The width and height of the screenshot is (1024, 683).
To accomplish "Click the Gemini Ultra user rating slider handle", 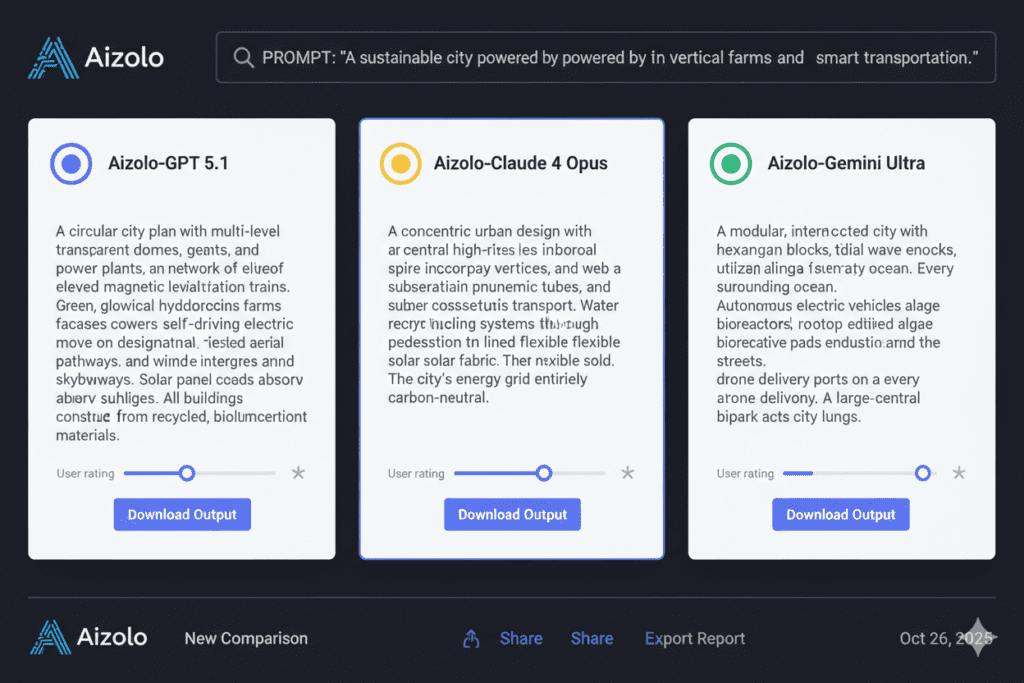I will tap(922, 473).
